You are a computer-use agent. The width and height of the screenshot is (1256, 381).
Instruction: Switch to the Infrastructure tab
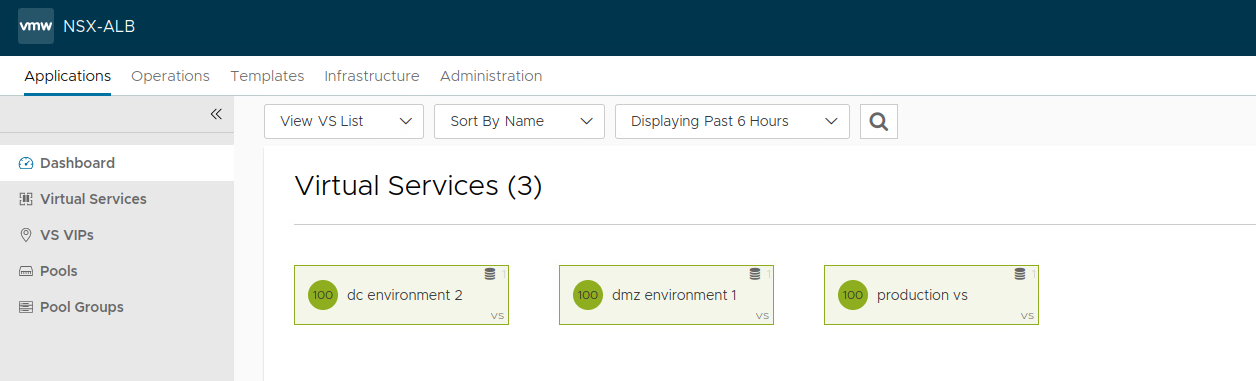(372, 76)
